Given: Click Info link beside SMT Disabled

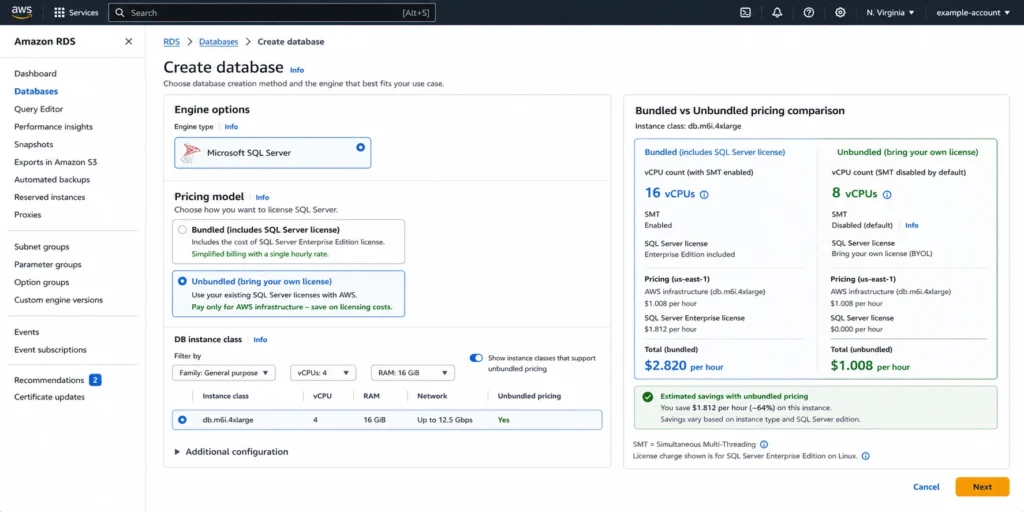Looking at the screenshot, I should (912, 225).
